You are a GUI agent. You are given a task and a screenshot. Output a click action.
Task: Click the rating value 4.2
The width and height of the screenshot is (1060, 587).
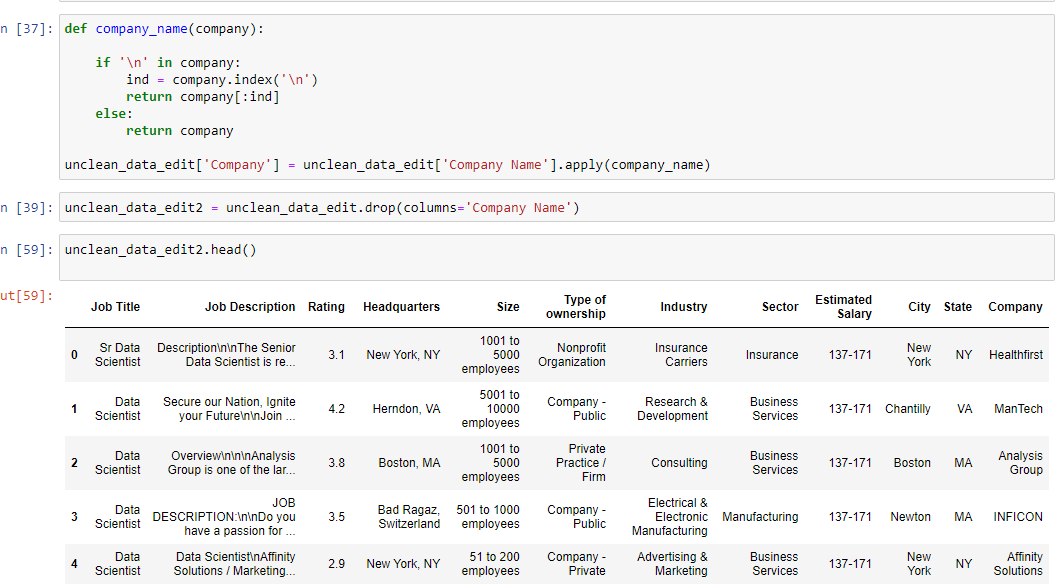(337, 408)
